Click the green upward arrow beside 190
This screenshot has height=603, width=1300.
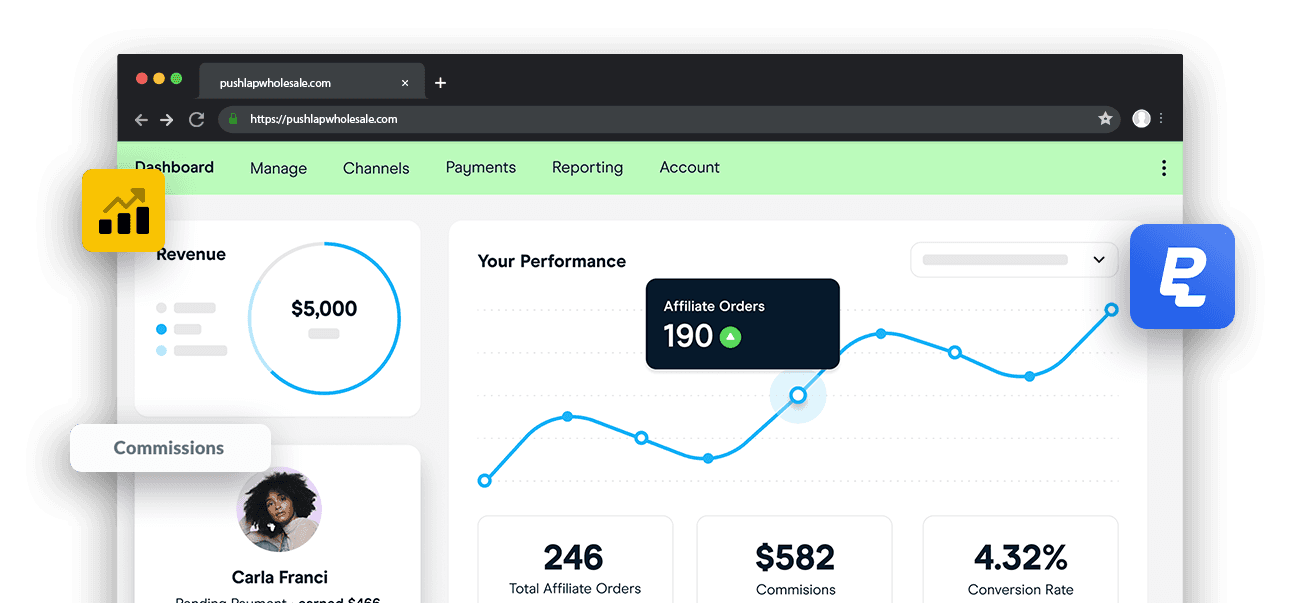pyautogui.click(x=730, y=337)
